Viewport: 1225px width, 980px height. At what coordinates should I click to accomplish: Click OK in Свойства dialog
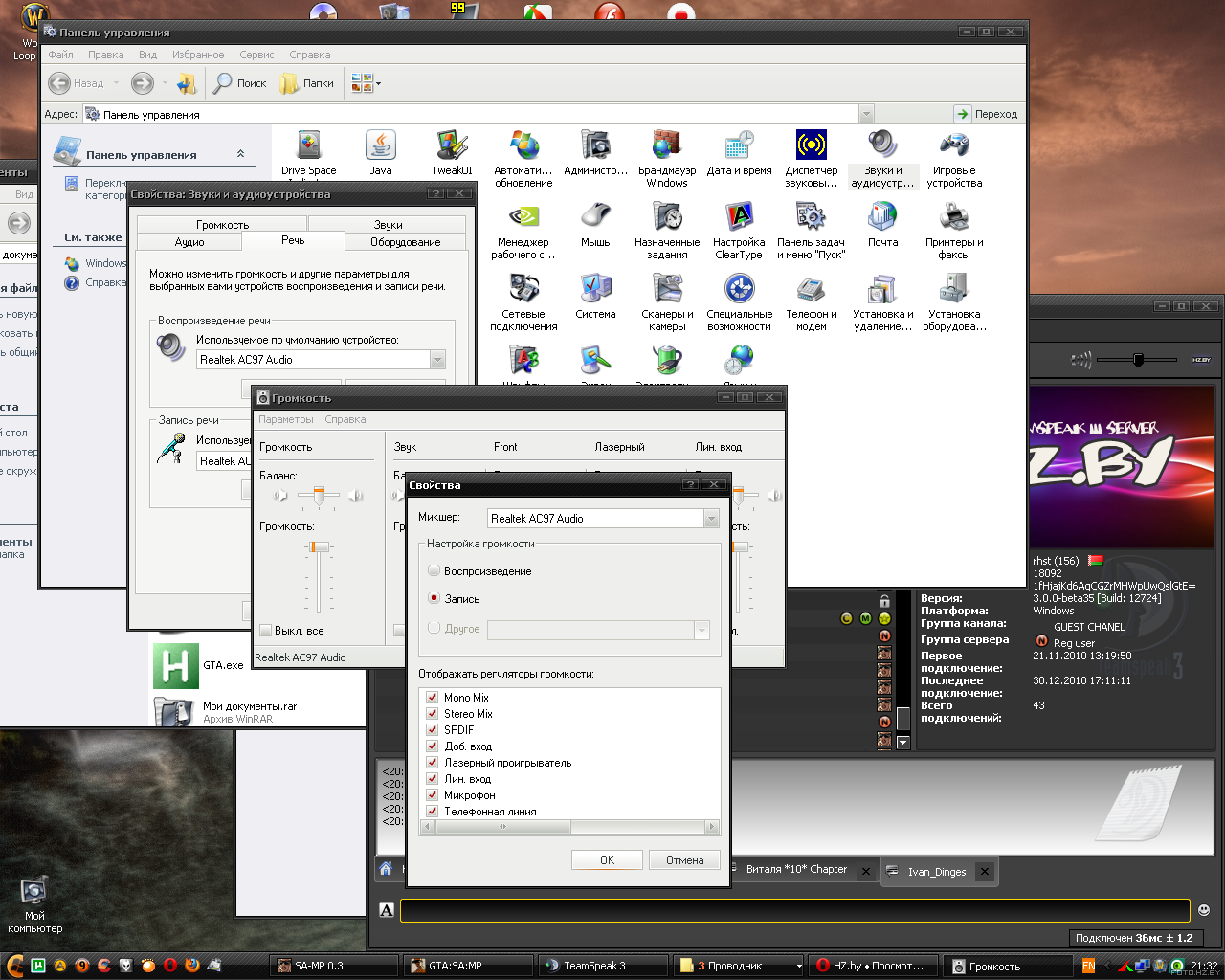[607, 859]
